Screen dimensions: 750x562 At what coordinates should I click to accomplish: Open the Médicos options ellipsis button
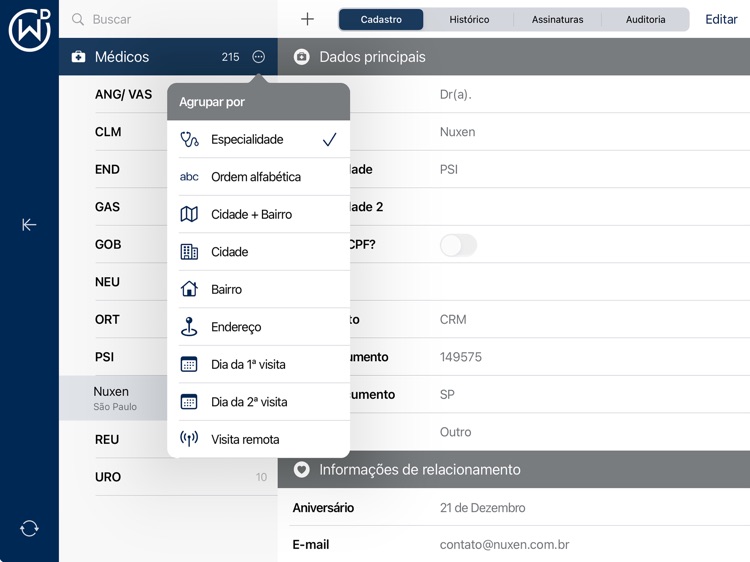pyautogui.click(x=258, y=57)
